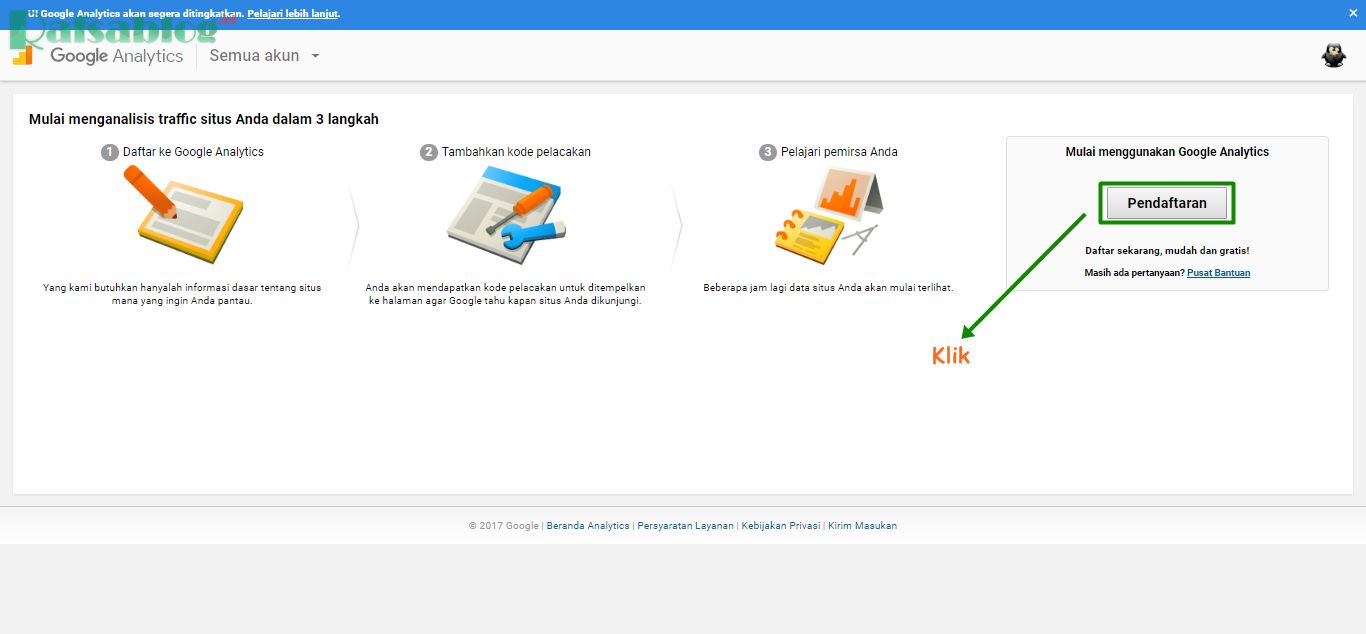Click the 'Daftar sekarang, mudah dan gratis!' text

click(x=1167, y=251)
